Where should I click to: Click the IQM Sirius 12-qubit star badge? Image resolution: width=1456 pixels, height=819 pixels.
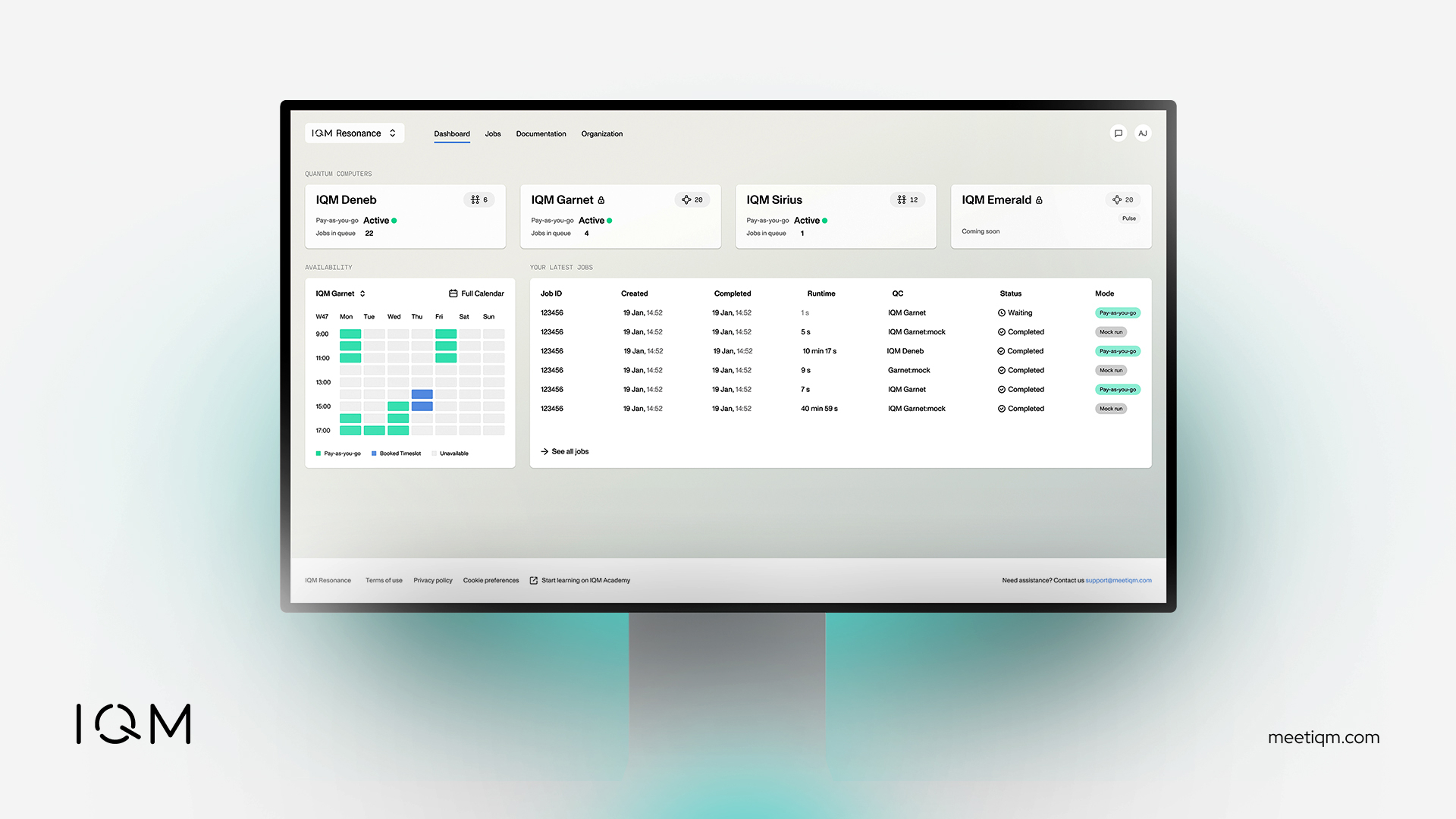[907, 200]
